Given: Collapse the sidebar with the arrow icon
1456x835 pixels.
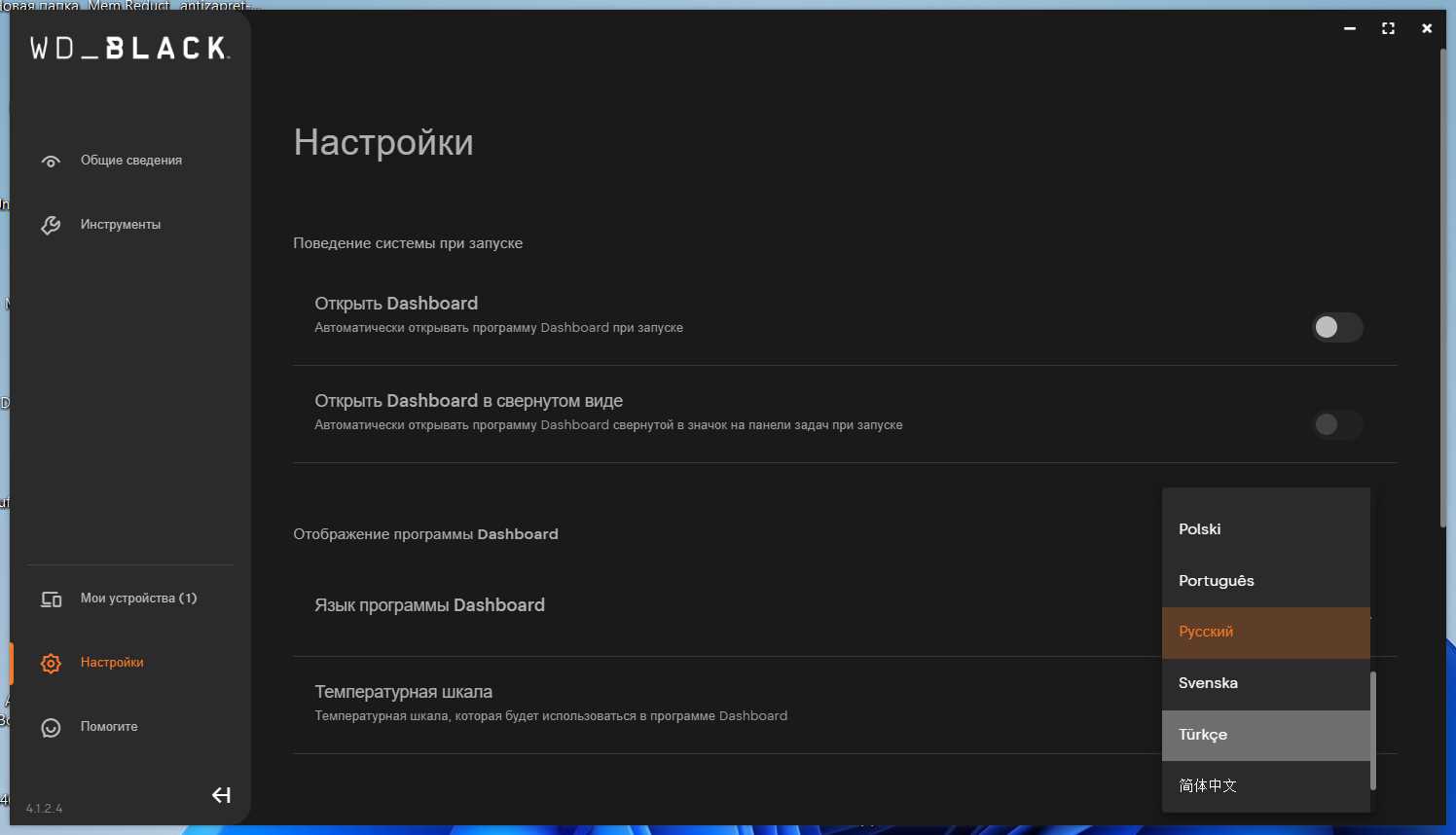Looking at the screenshot, I should pos(221,795).
